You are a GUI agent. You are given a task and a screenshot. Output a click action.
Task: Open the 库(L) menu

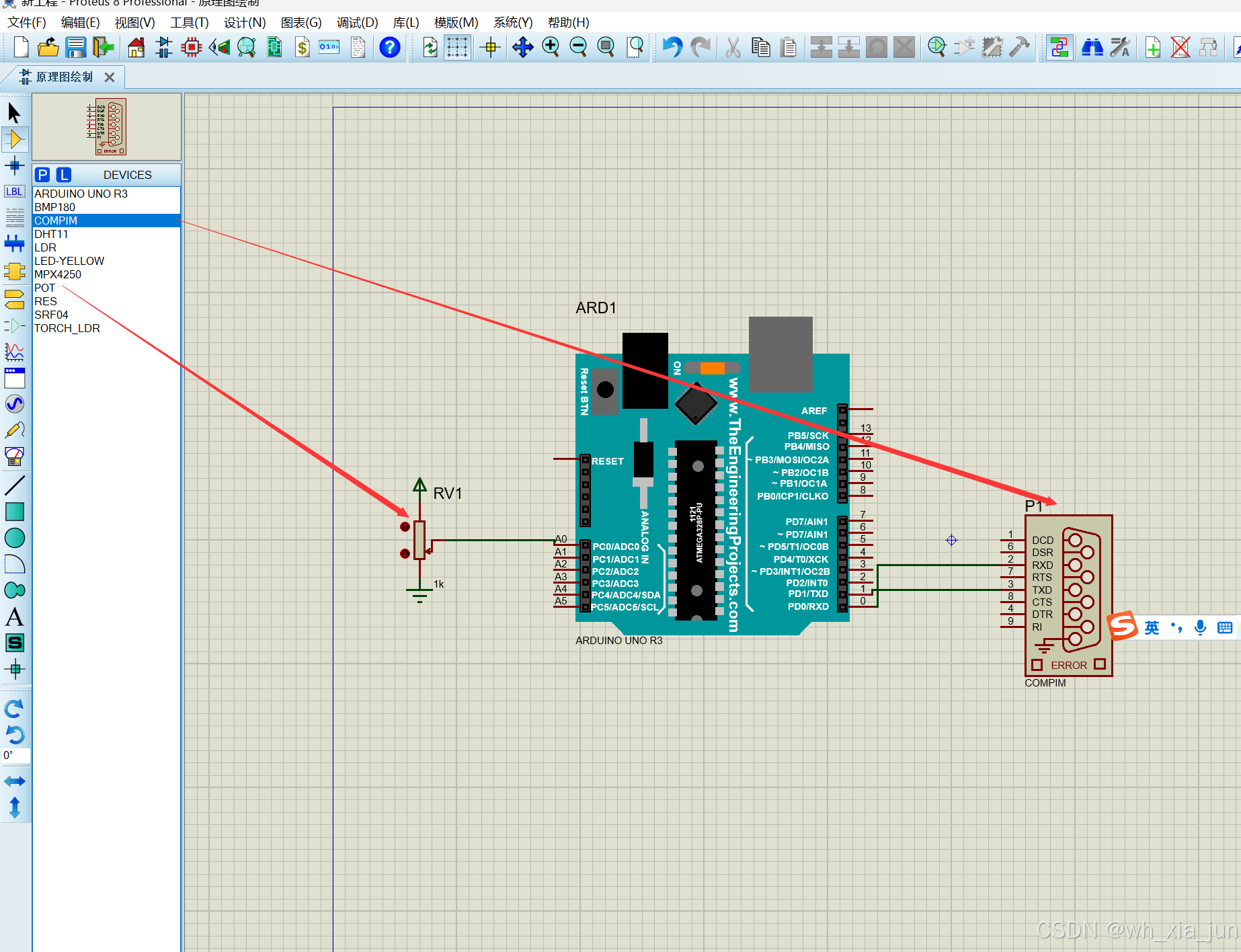pyautogui.click(x=406, y=22)
